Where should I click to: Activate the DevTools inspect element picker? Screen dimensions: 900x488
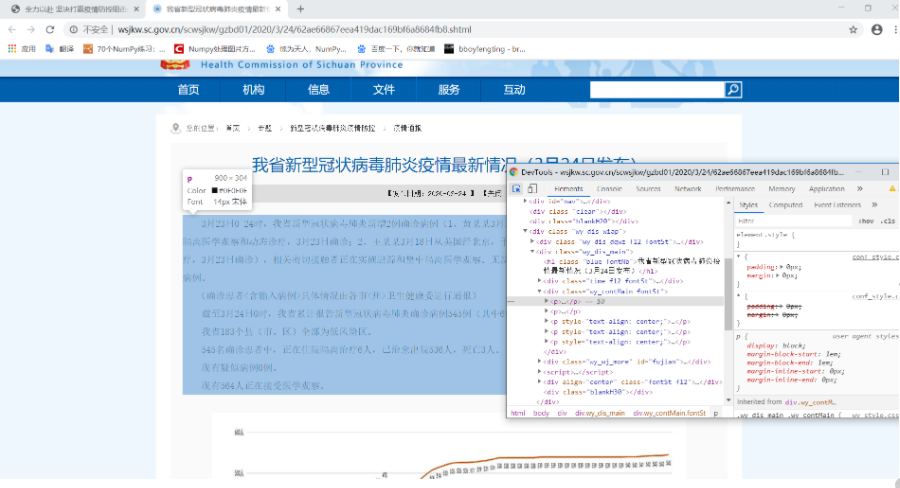[516, 188]
